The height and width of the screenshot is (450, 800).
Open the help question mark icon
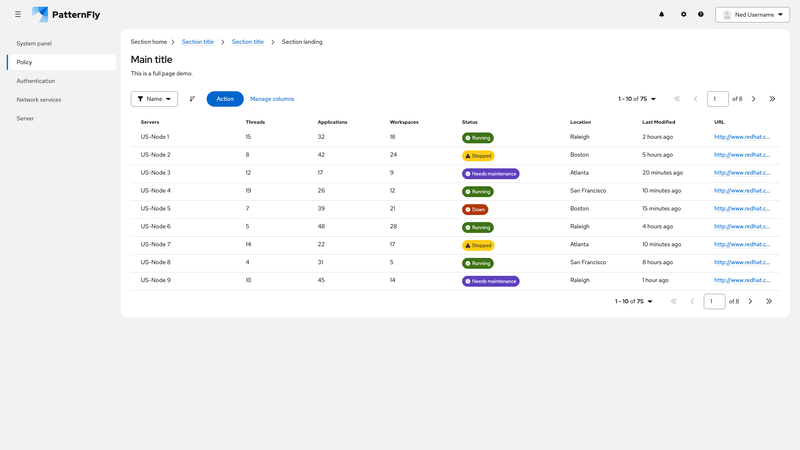coord(701,14)
